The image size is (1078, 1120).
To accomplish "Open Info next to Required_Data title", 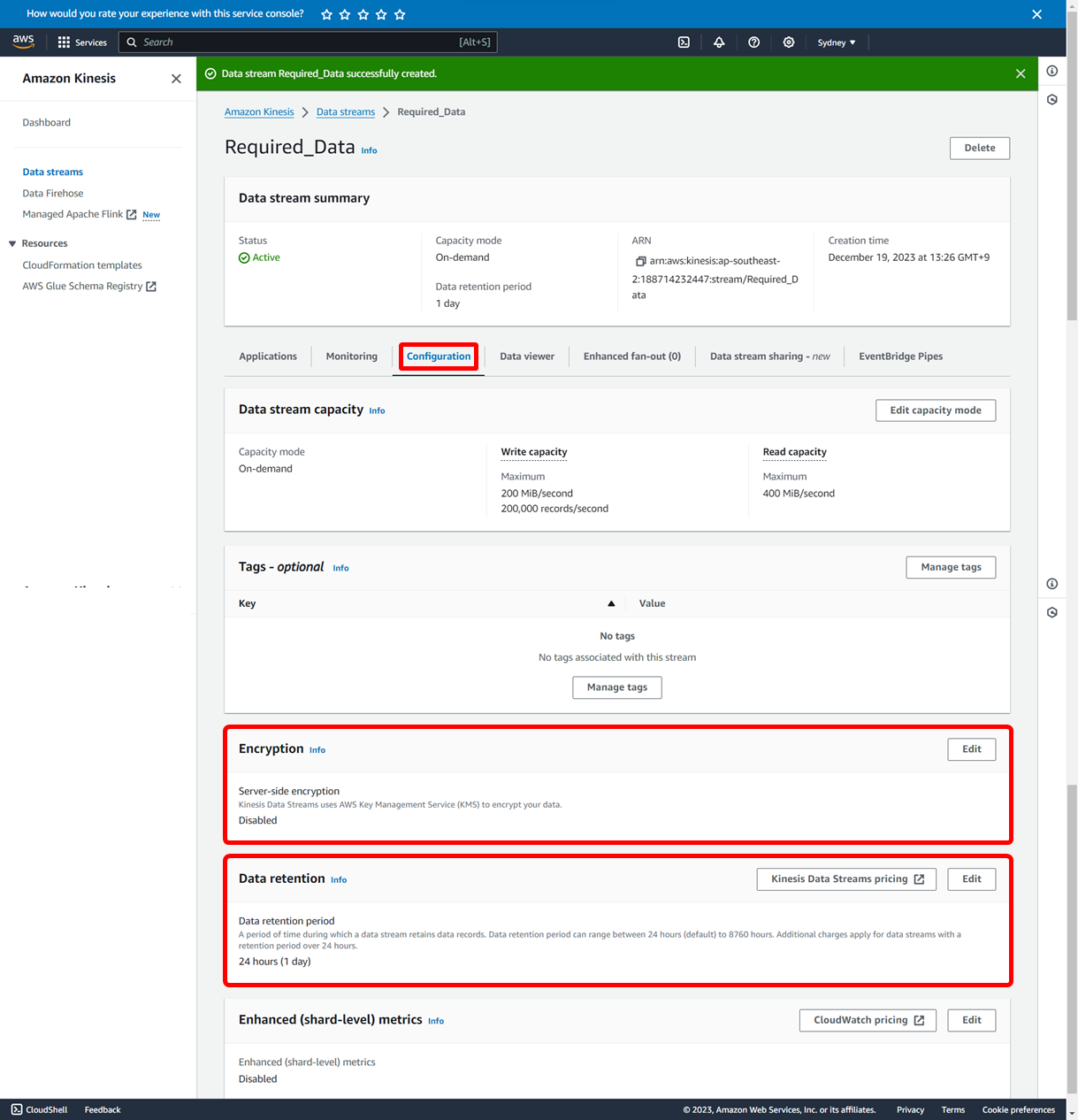I will point(369,150).
